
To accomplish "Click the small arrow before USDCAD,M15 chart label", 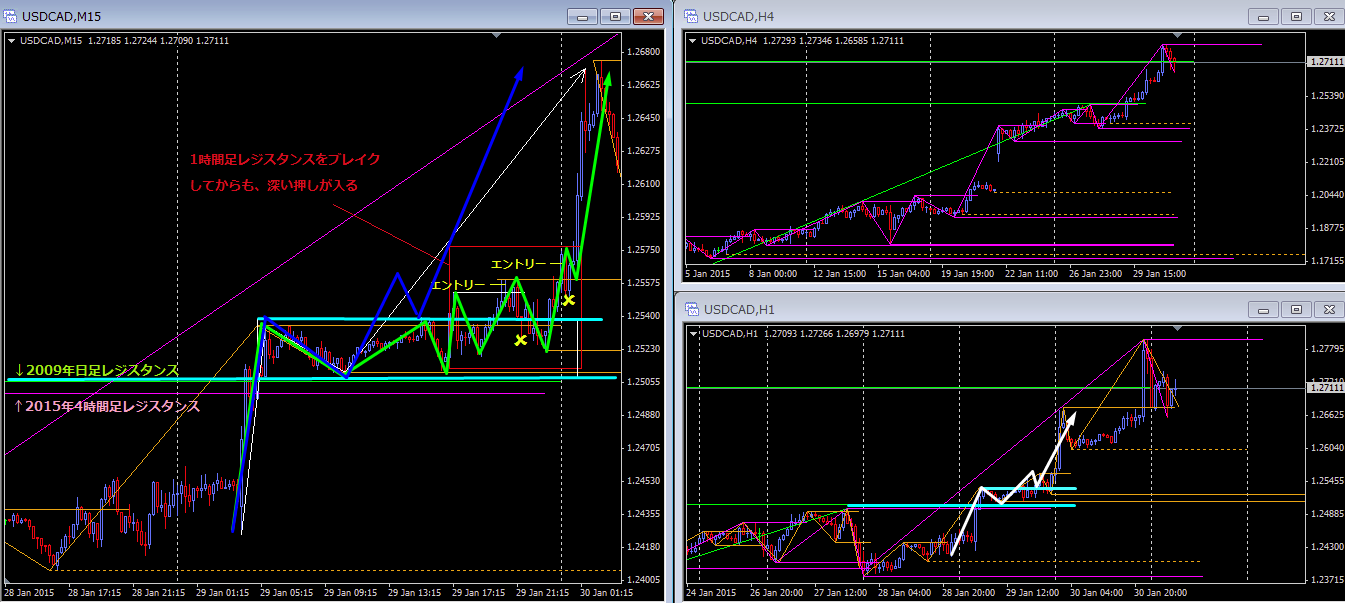I will 13,41.
